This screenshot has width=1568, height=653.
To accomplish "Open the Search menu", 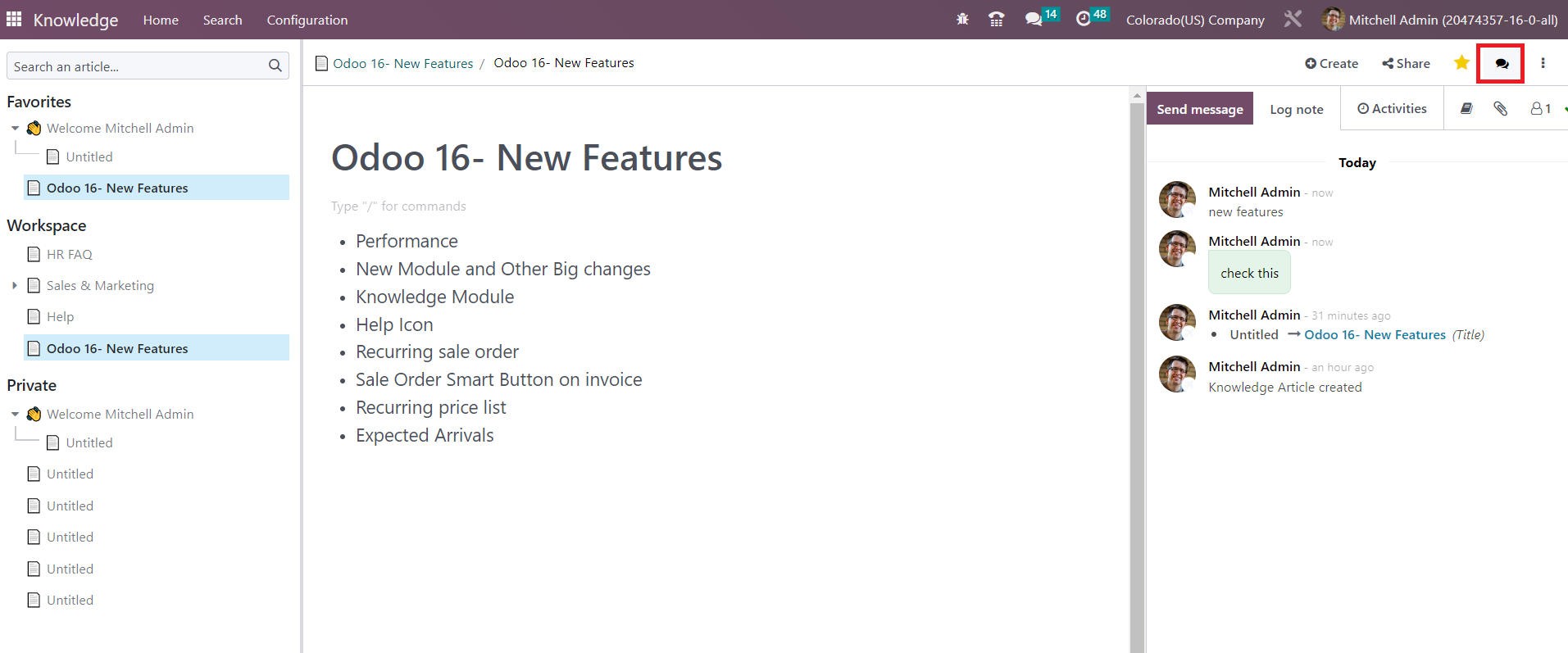I will [222, 20].
